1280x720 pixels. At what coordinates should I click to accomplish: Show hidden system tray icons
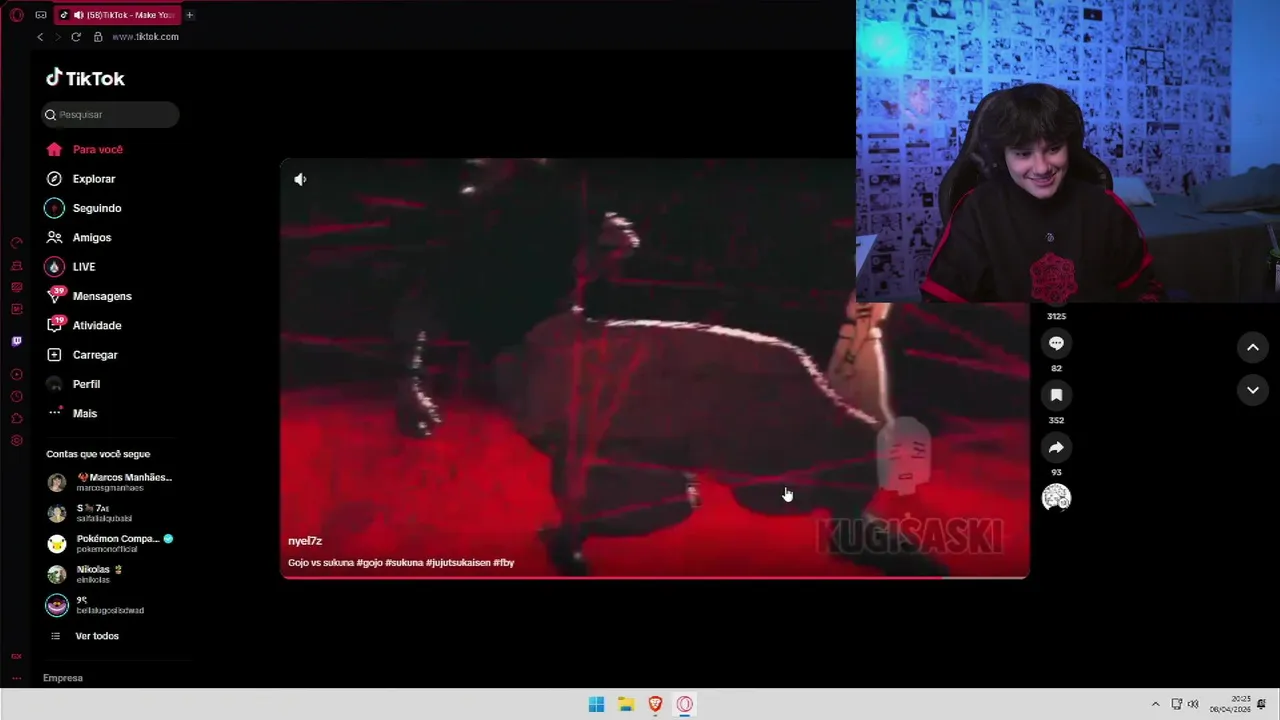pos(1155,704)
